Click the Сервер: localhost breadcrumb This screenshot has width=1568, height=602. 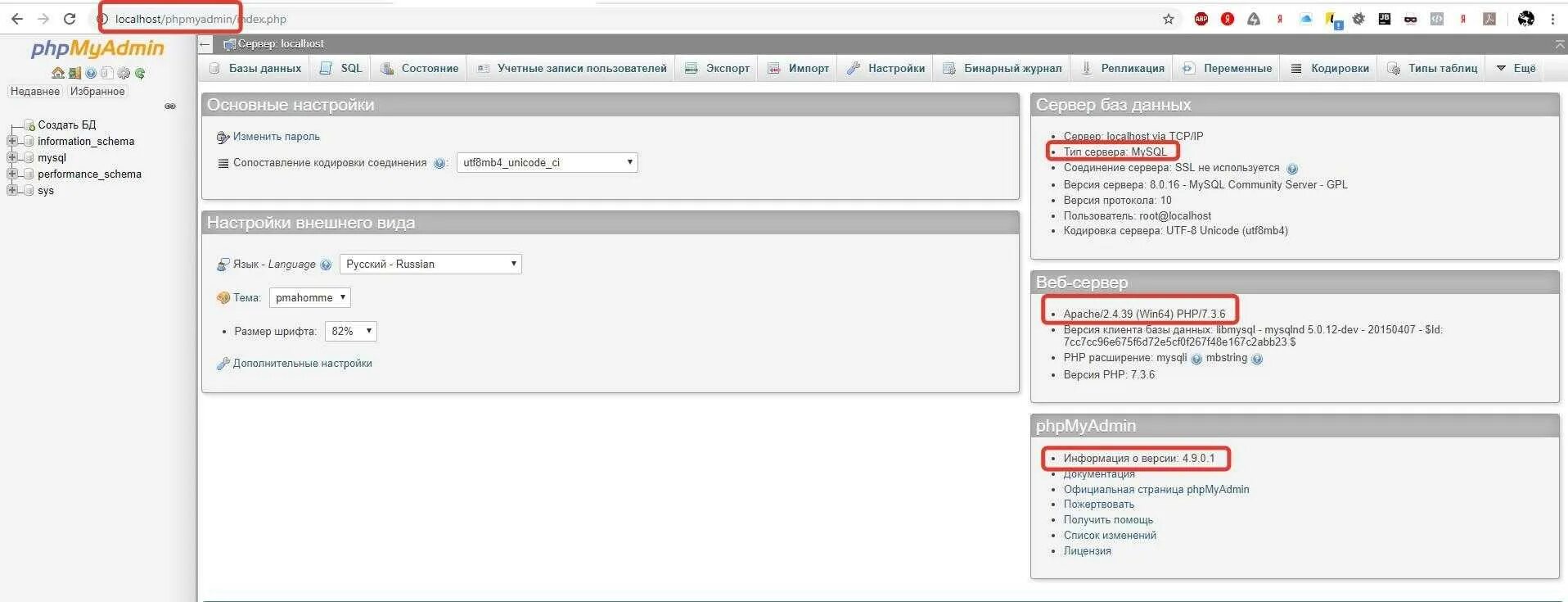coord(281,43)
